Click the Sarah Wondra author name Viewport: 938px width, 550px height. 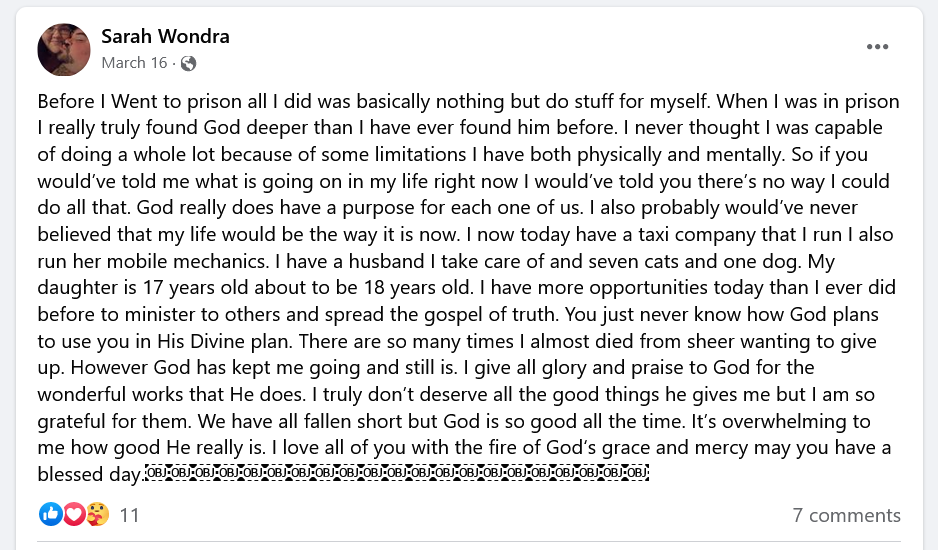click(x=165, y=37)
